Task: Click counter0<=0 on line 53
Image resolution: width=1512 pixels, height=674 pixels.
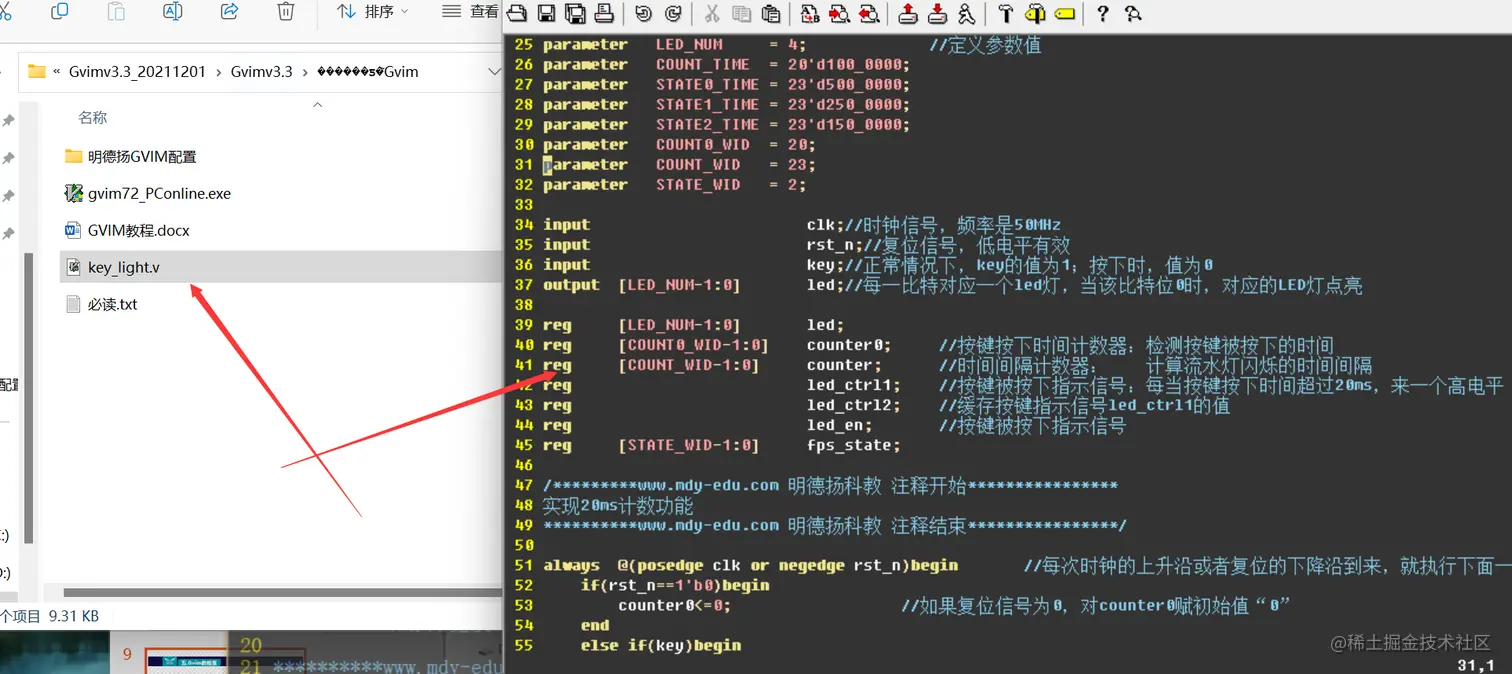Action: click(x=674, y=605)
